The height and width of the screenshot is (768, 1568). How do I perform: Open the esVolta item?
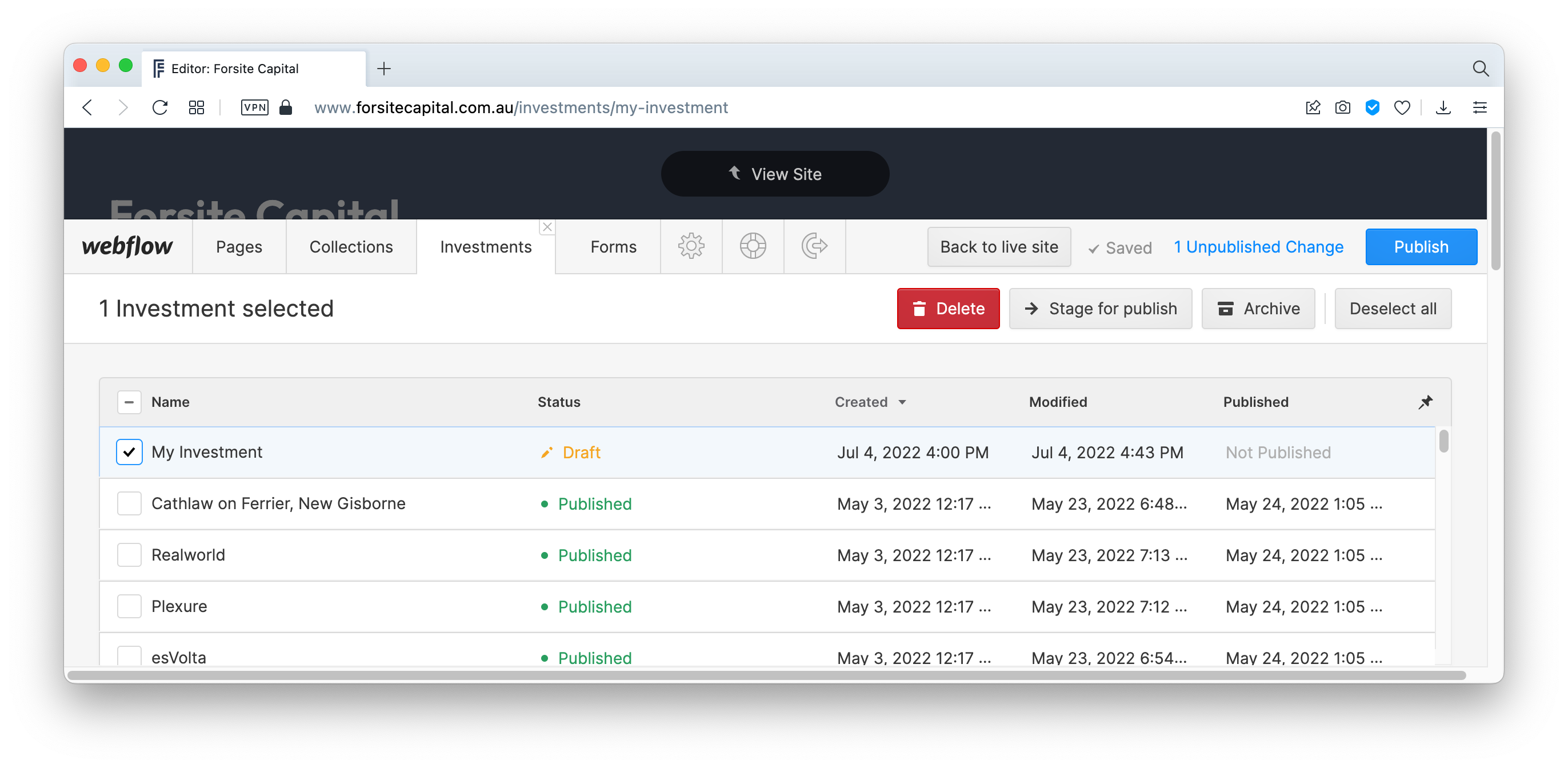[178, 657]
